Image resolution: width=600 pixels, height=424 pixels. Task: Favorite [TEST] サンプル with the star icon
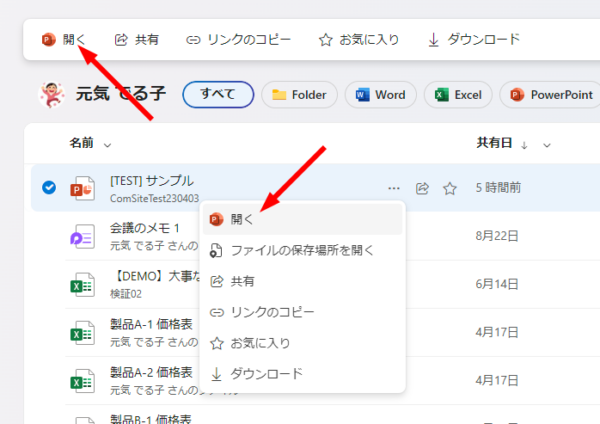tap(450, 188)
